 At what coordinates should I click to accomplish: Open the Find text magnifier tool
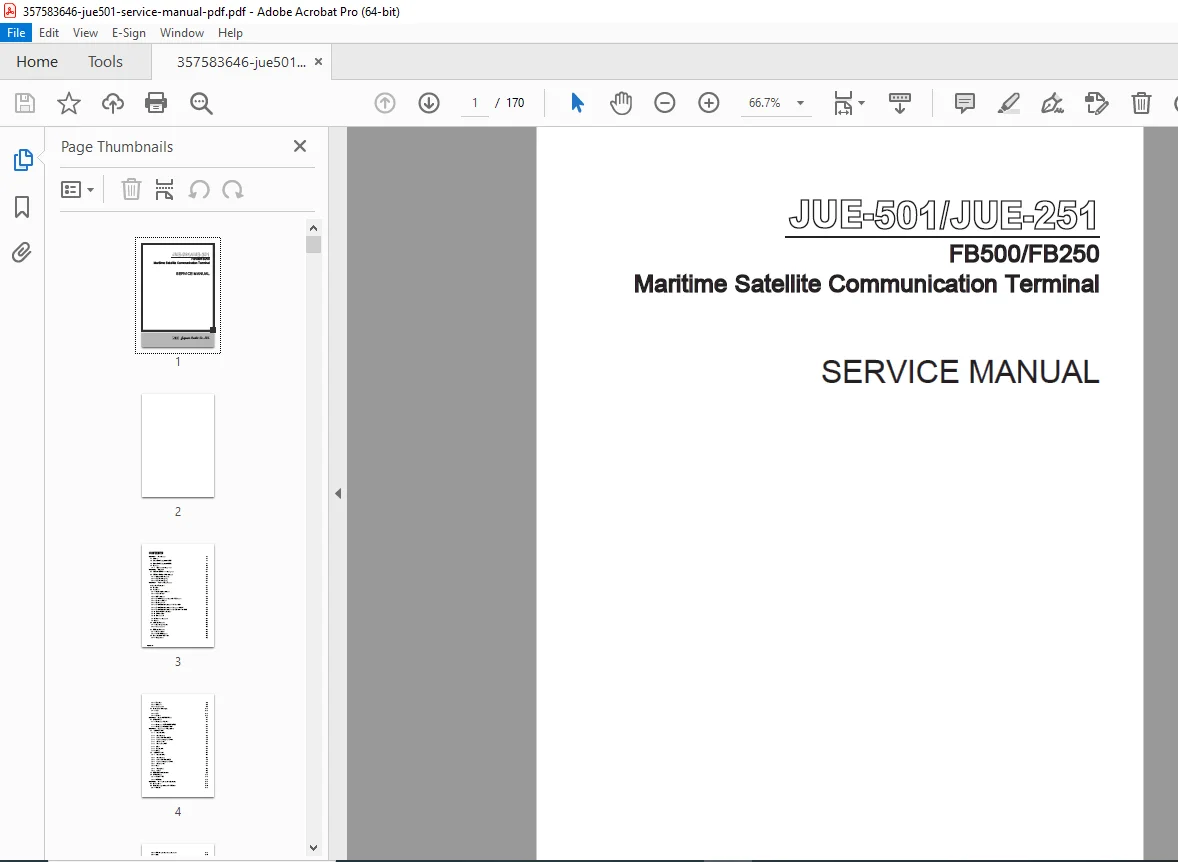pyautogui.click(x=201, y=103)
